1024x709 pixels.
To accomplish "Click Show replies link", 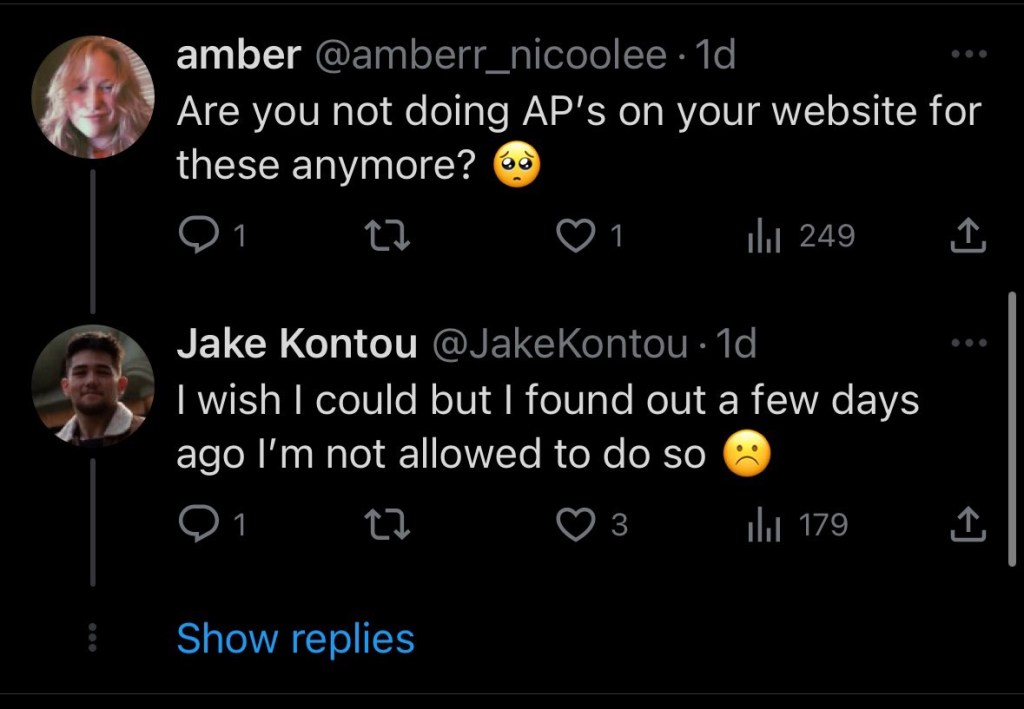I will [295, 639].
